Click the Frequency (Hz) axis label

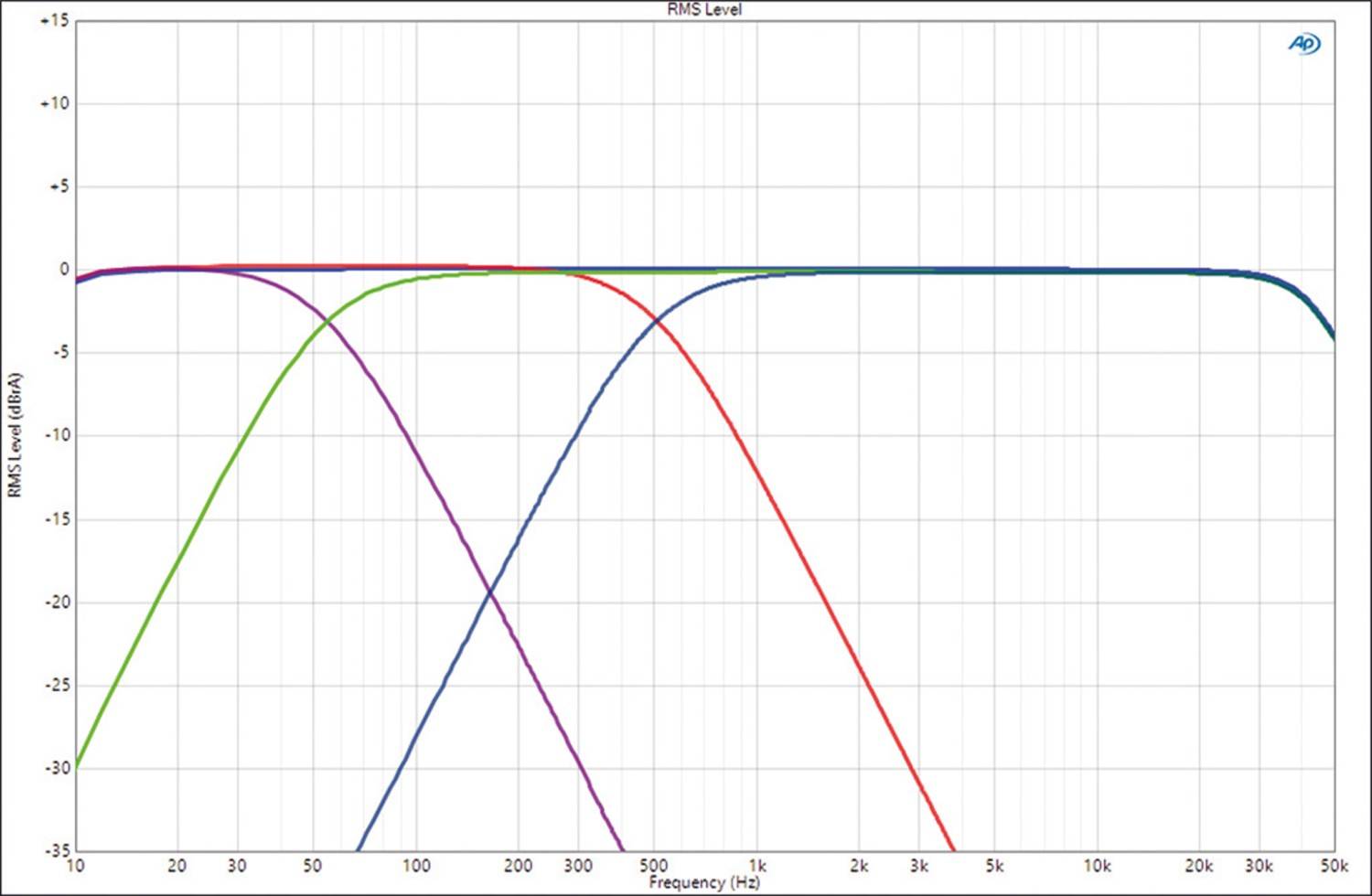704,882
